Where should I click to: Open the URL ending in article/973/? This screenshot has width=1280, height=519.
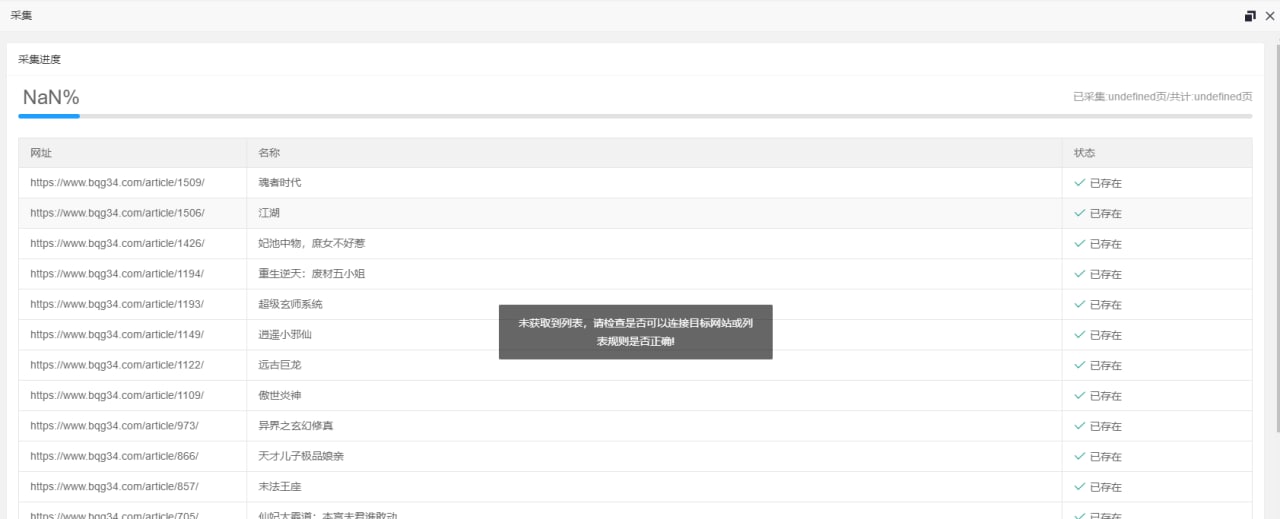114,426
